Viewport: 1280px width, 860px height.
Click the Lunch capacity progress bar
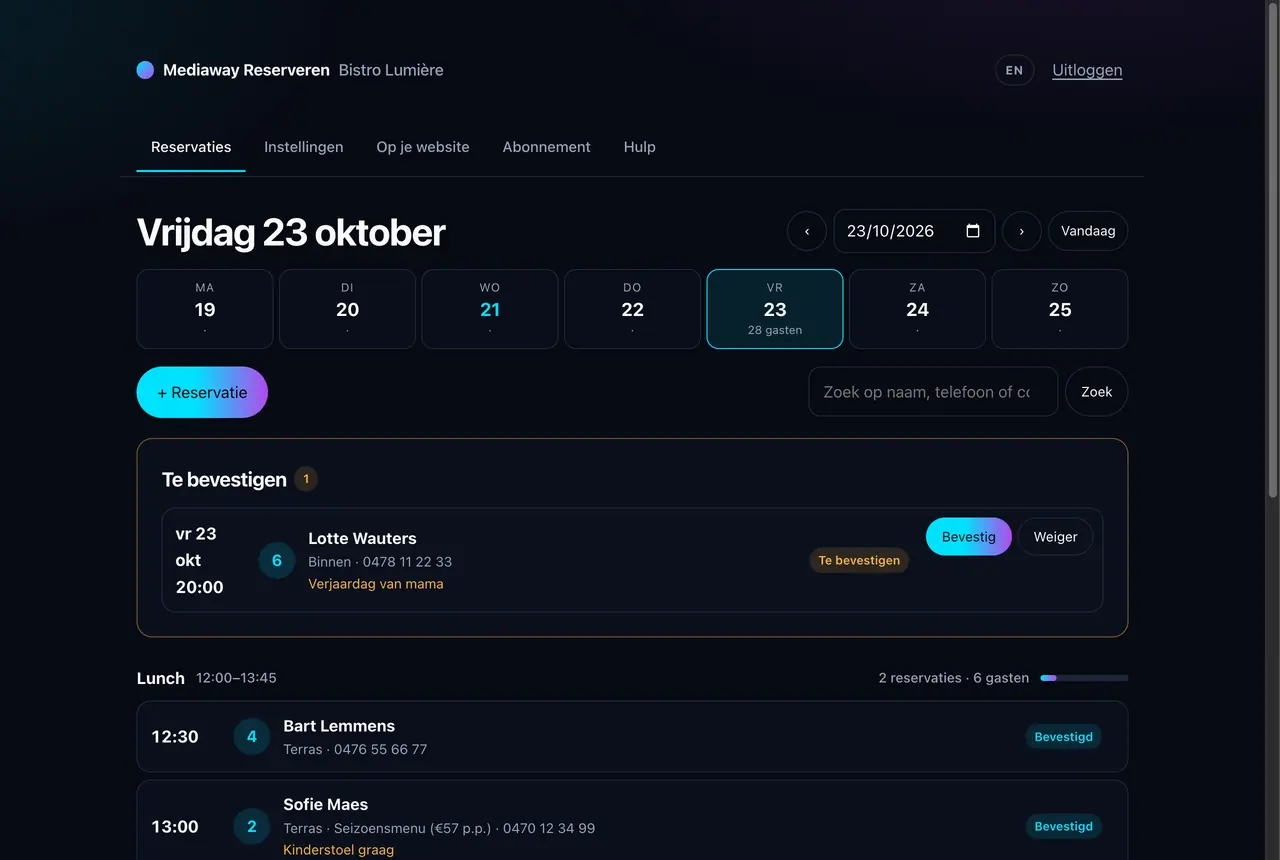(x=1084, y=678)
